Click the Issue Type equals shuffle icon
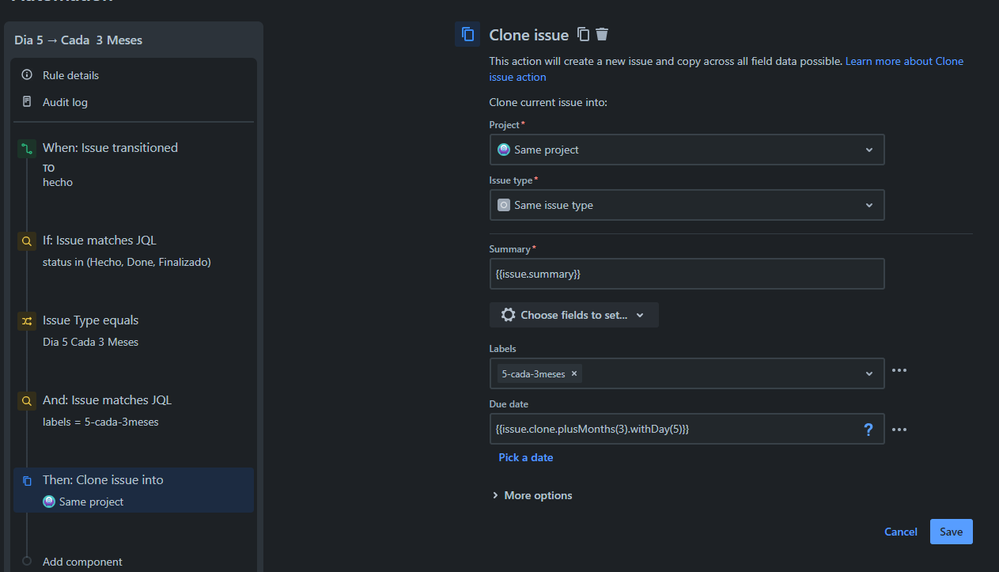The image size is (999, 572). 27,321
